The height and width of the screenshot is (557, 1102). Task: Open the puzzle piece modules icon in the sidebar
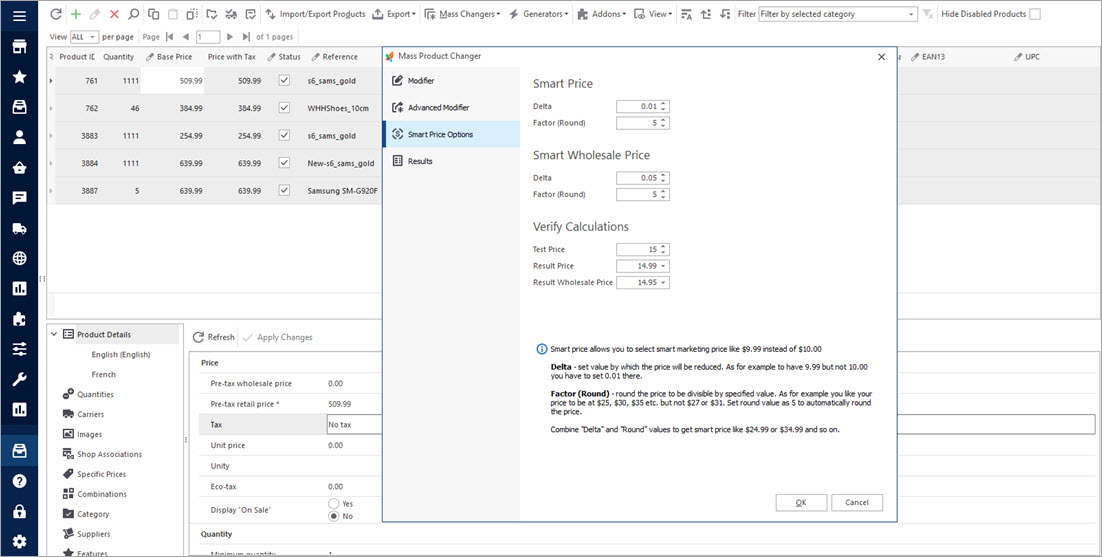point(20,318)
